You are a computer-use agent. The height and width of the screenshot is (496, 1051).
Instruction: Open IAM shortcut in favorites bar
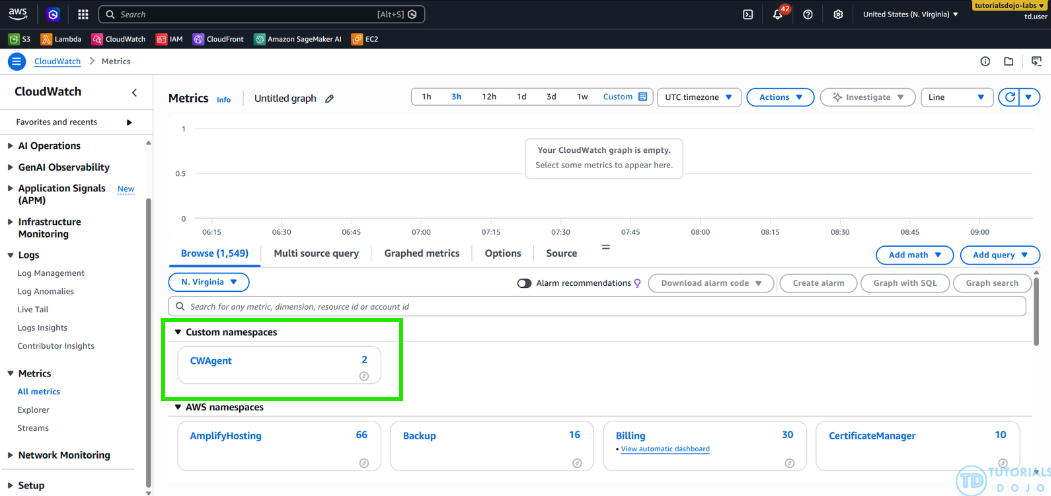170,40
